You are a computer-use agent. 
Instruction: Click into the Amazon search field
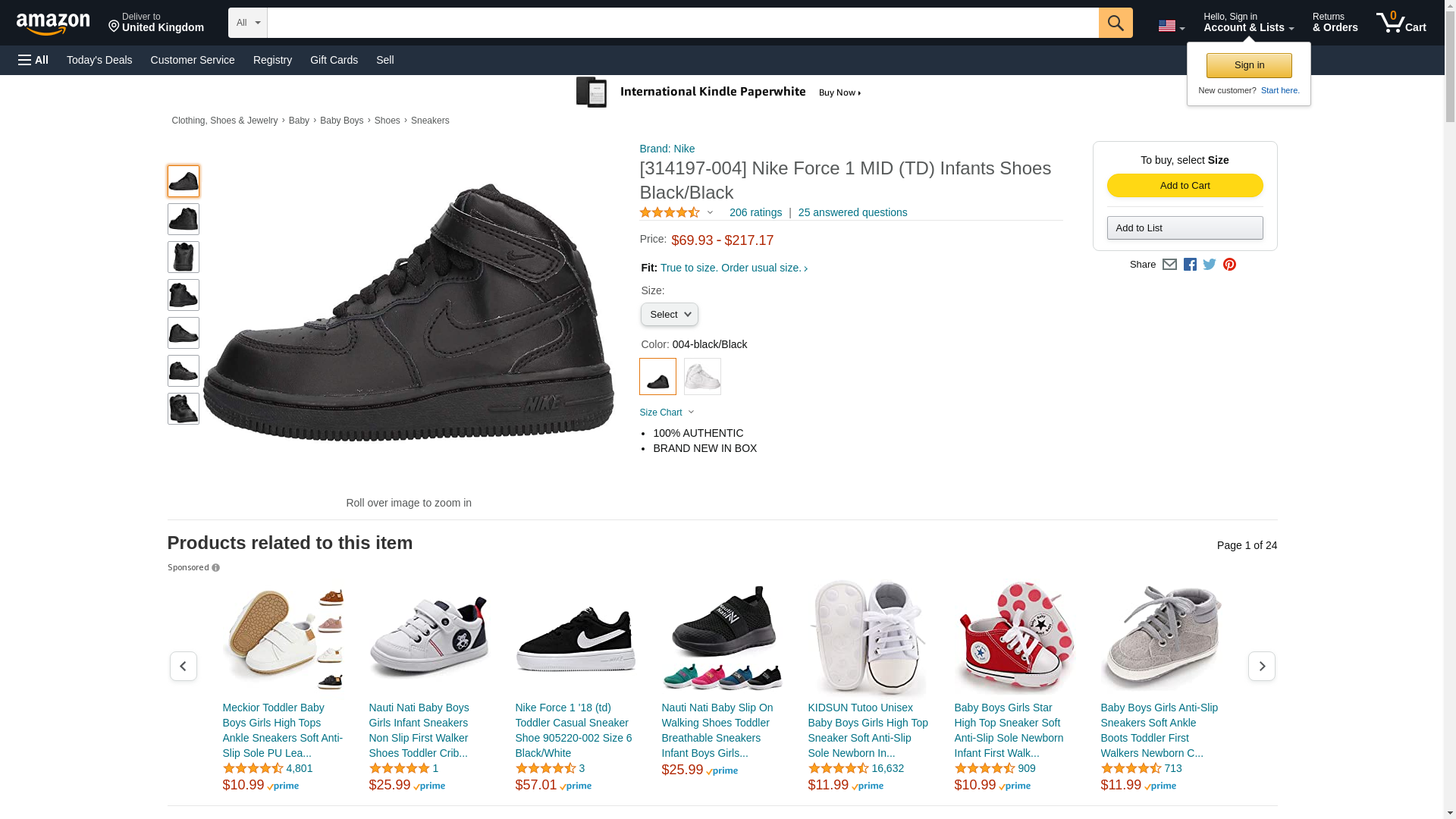click(682, 23)
